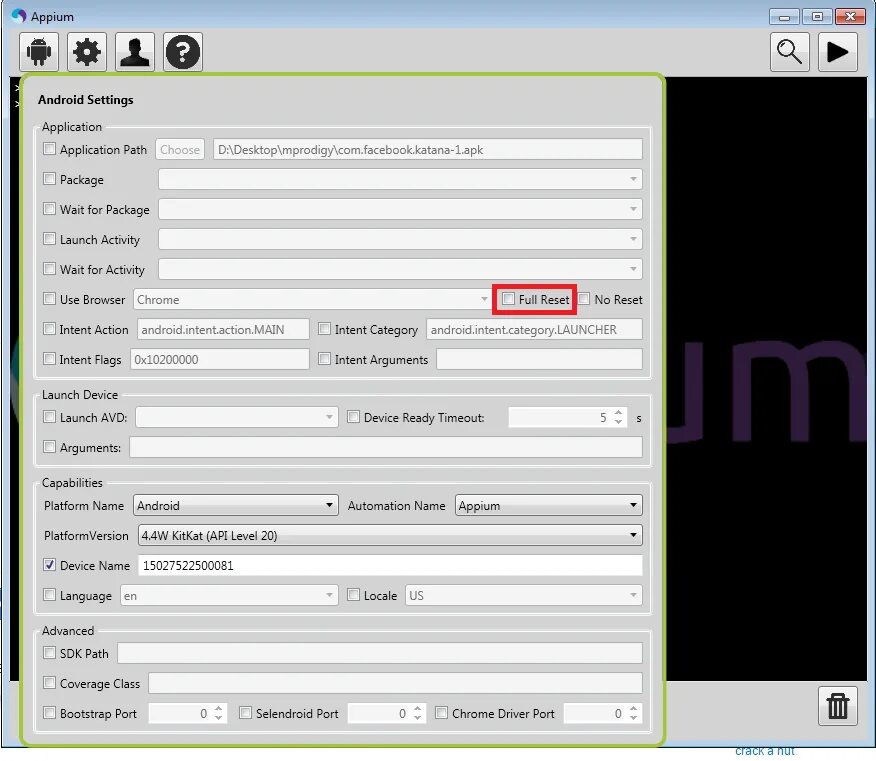Enable Device Ready Timeout checkbox

(354, 417)
